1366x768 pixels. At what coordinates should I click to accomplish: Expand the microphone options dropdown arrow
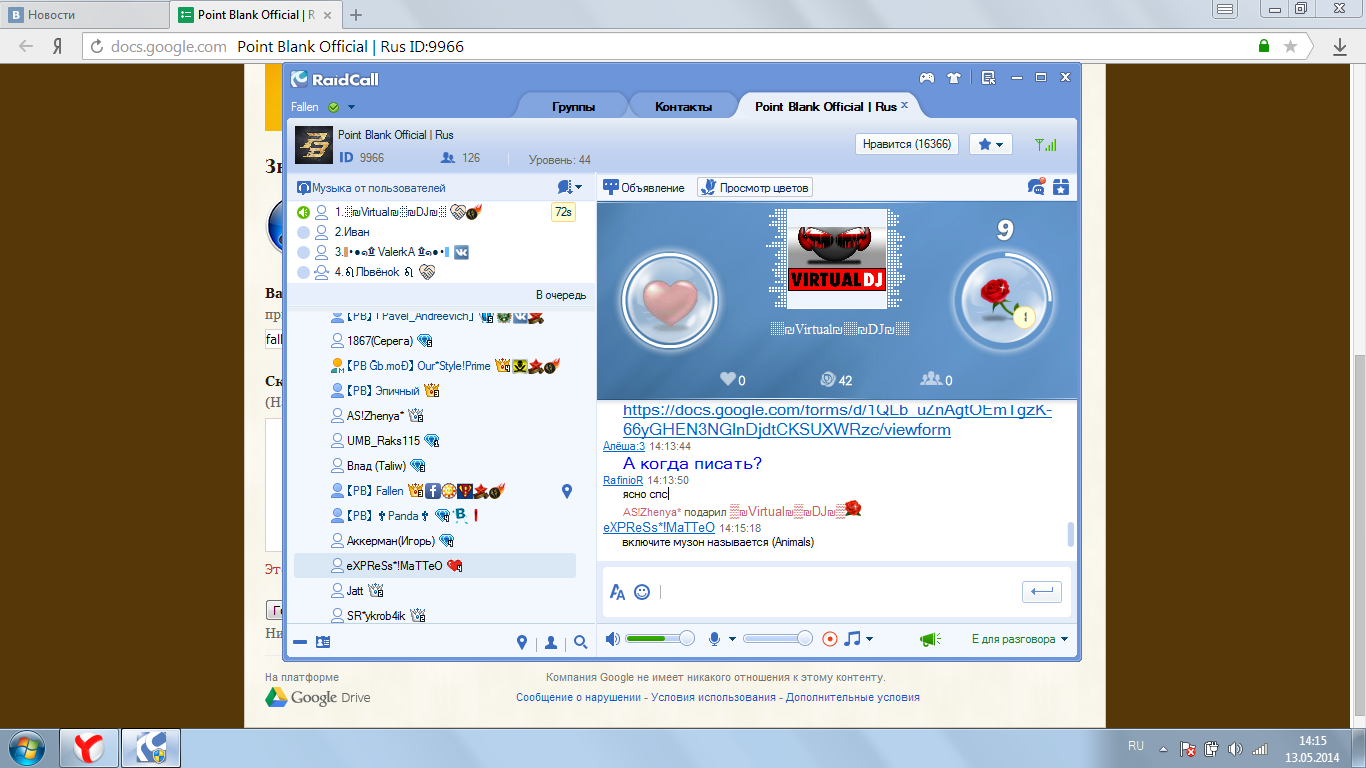(x=732, y=639)
